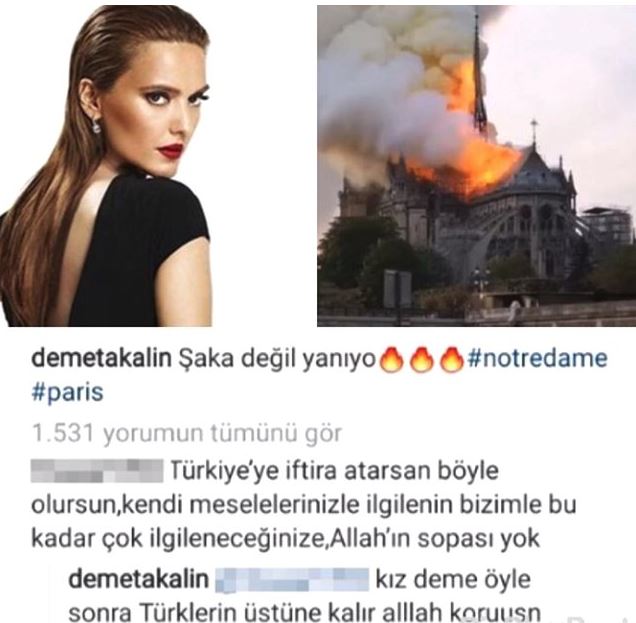Select reply text 'kız deme öyle'

453,579
